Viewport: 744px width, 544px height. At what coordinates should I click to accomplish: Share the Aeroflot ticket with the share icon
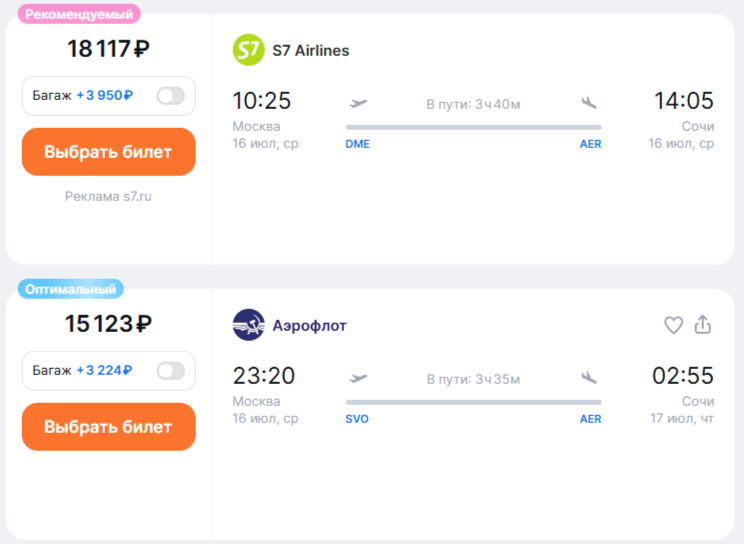tap(702, 325)
